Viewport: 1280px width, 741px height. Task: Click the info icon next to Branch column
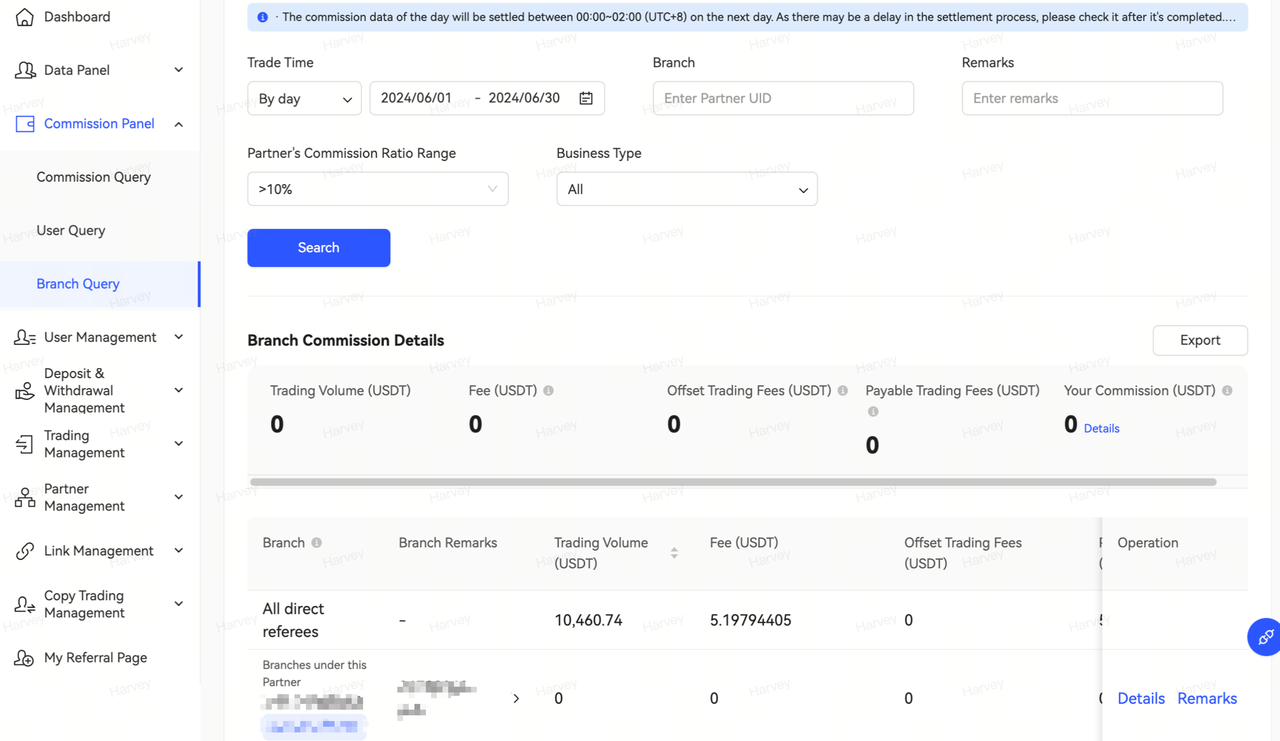[x=317, y=543]
